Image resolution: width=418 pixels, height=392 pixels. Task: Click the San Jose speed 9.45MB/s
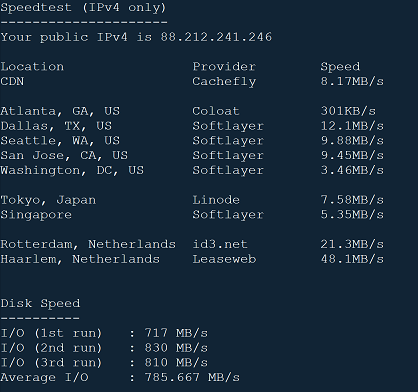pyautogui.click(x=352, y=155)
